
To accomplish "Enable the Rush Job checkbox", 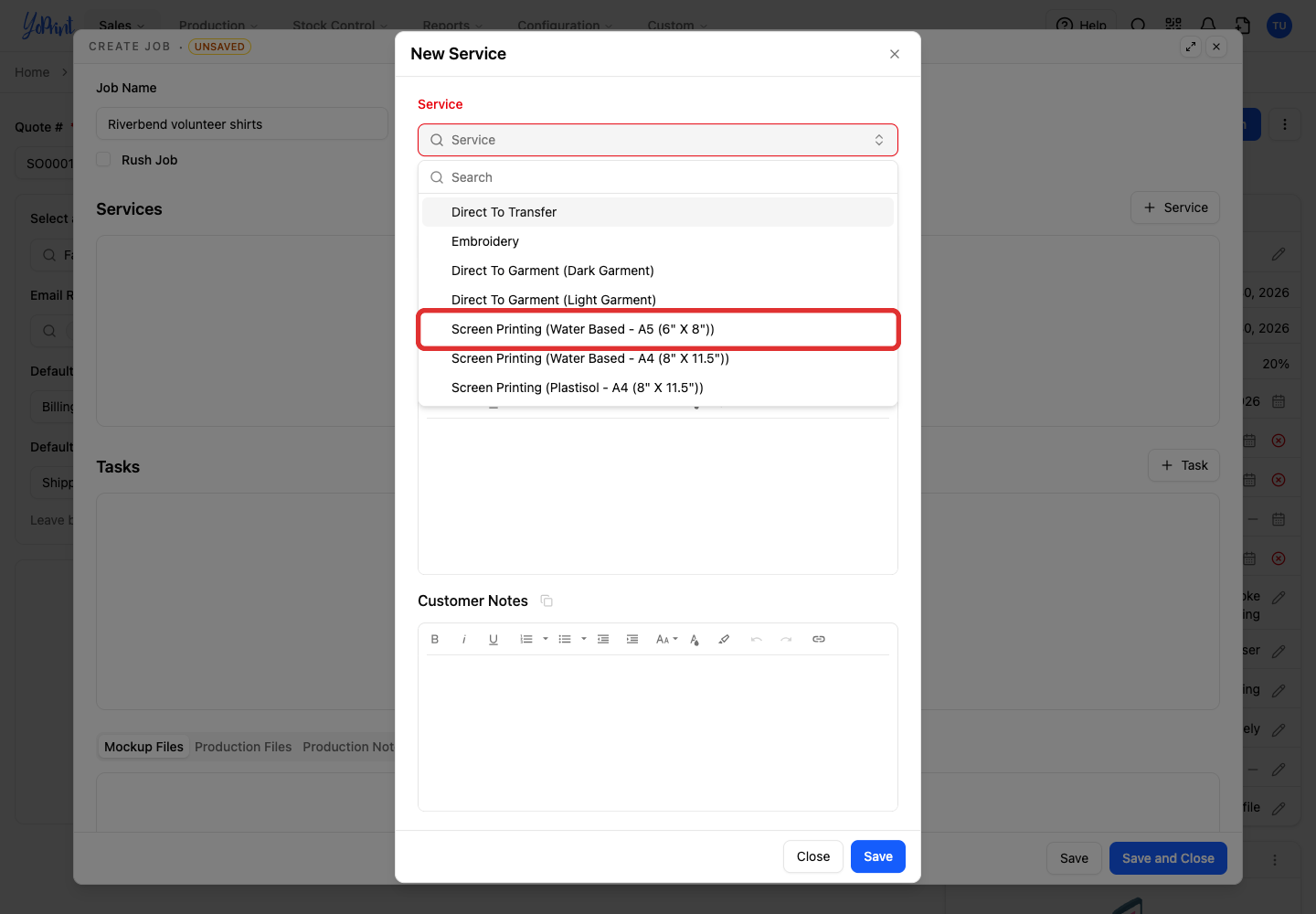I will [x=104, y=159].
